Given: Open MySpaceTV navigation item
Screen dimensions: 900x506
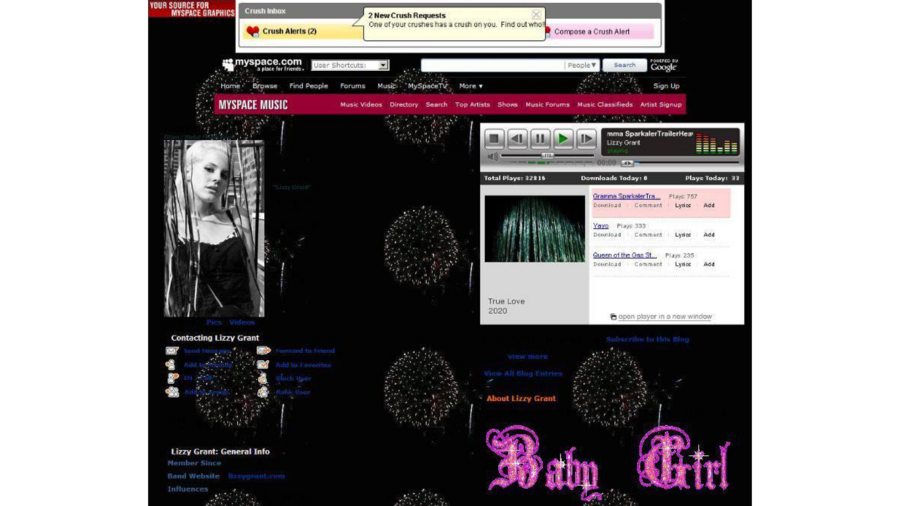Looking at the screenshot, I should tap(427, 86).
